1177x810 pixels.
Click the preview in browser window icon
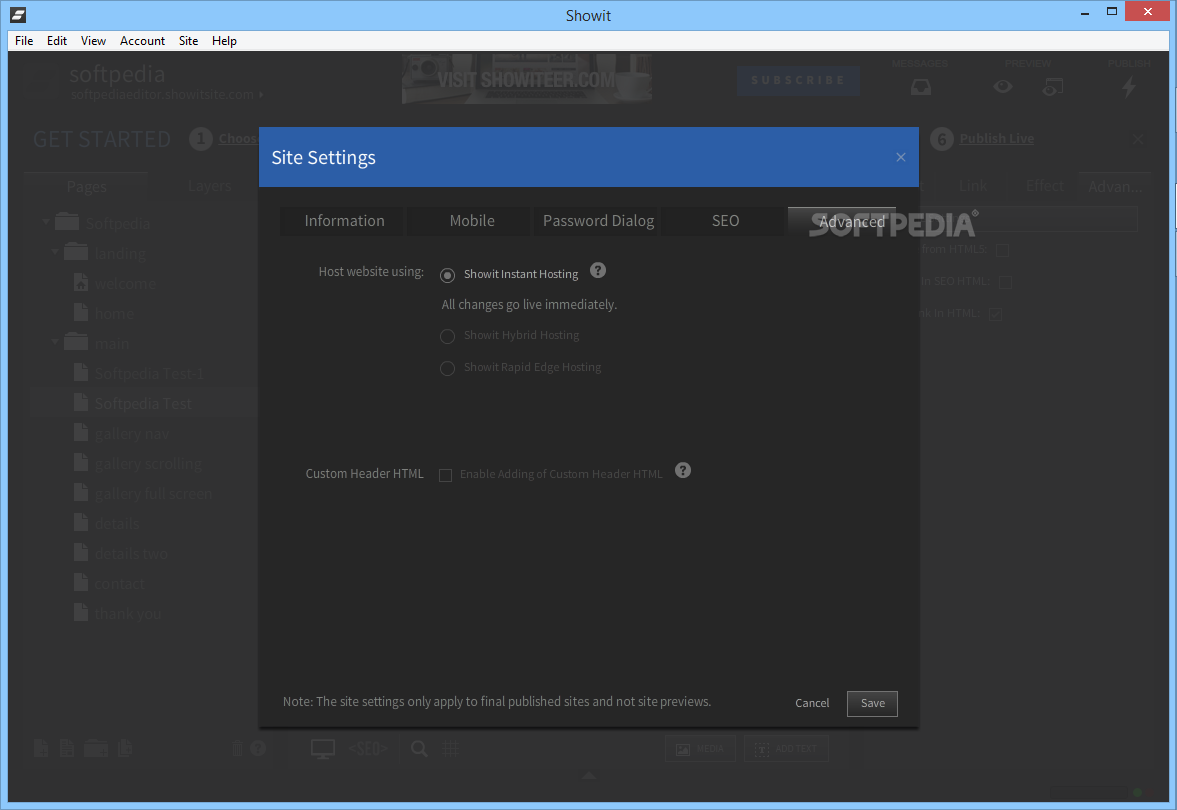1052,88
